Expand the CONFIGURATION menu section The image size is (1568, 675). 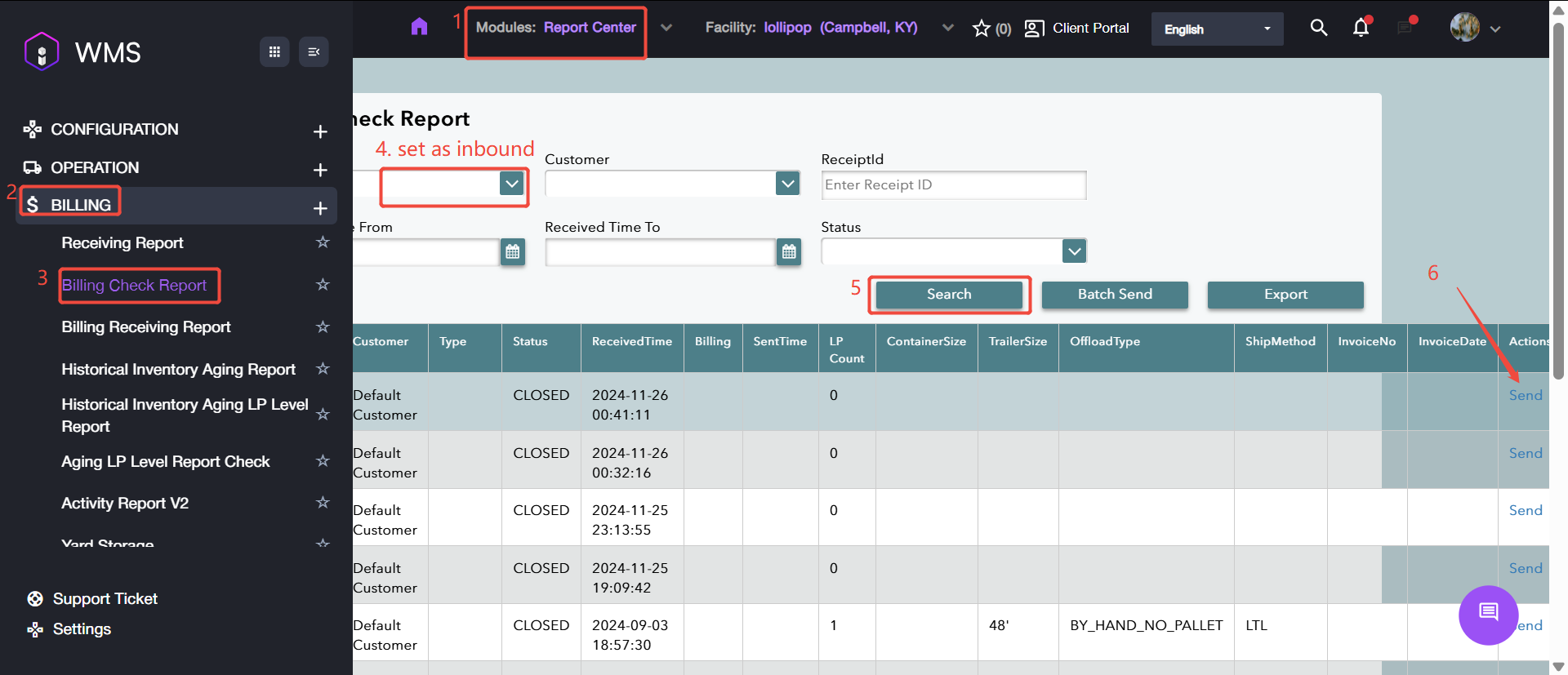coord(320,131)
